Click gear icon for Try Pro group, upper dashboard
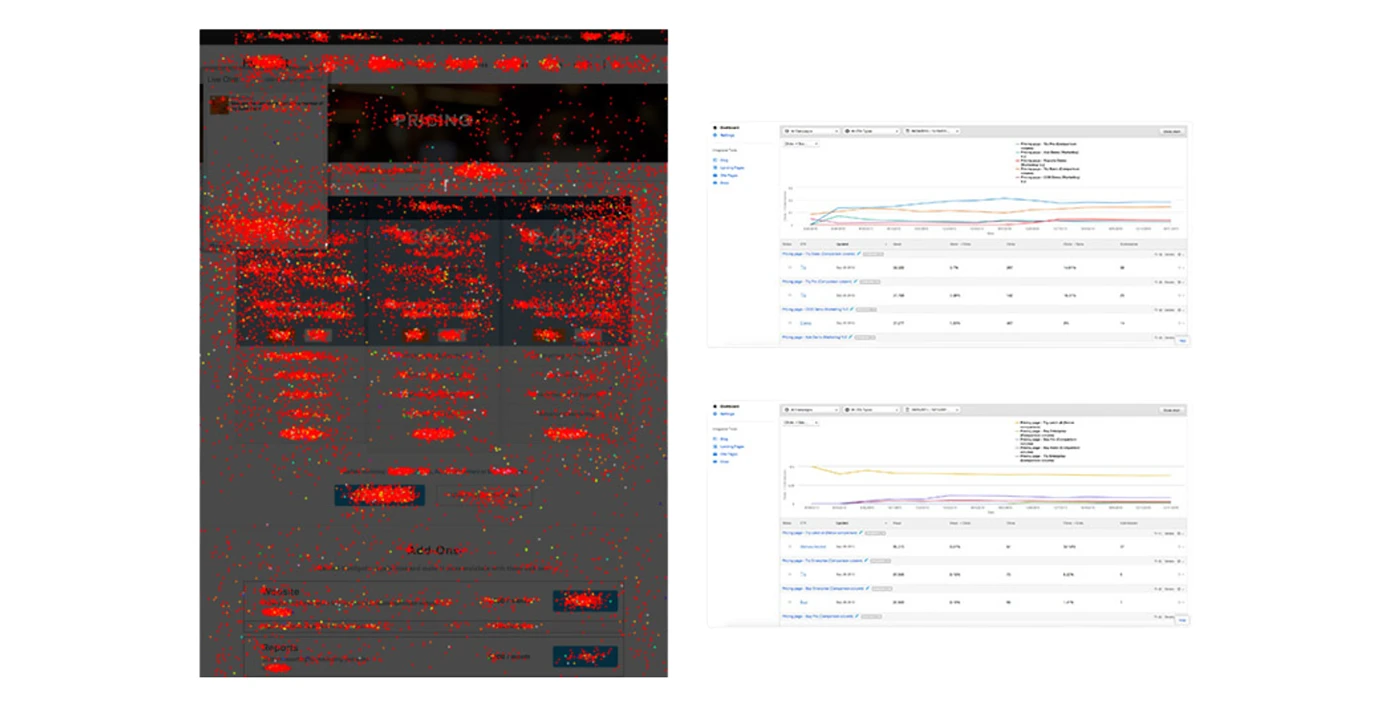The width and height of the screenshot is (1400, 708). [x=1180, y=282]
